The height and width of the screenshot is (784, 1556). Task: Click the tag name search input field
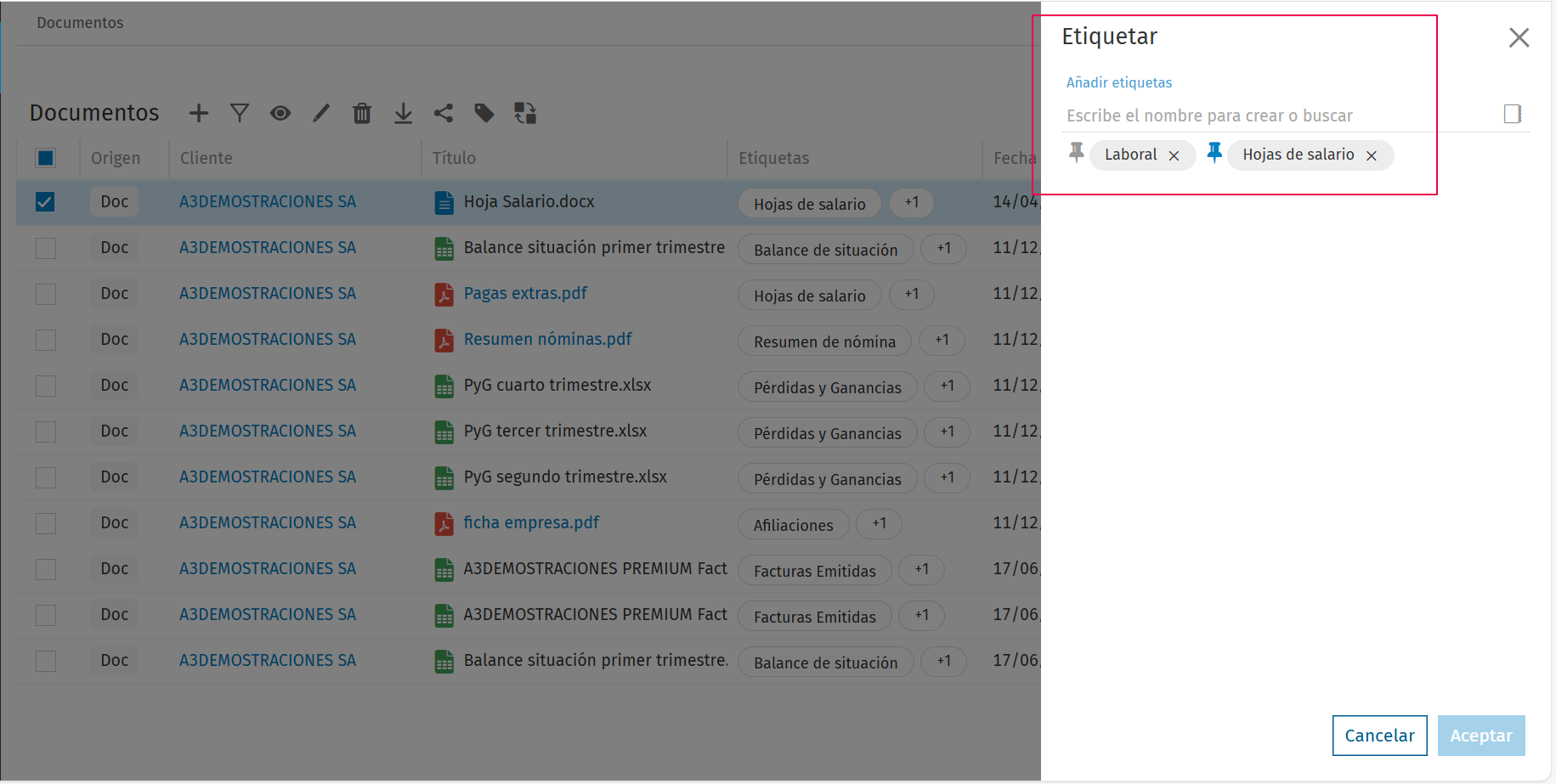tap(1279, 116)
